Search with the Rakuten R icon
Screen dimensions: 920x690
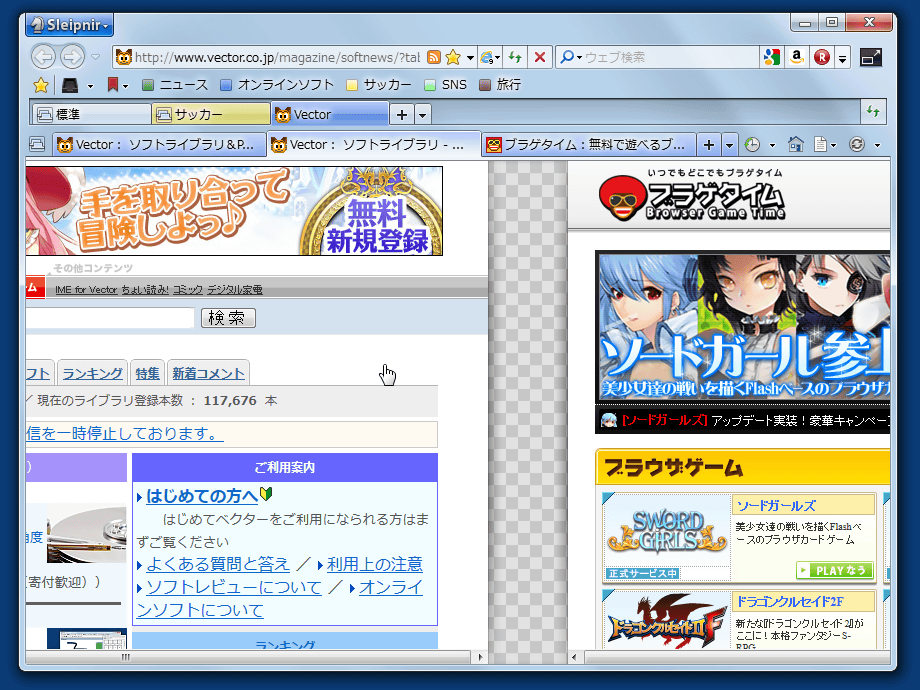click(x=821, y=57)
